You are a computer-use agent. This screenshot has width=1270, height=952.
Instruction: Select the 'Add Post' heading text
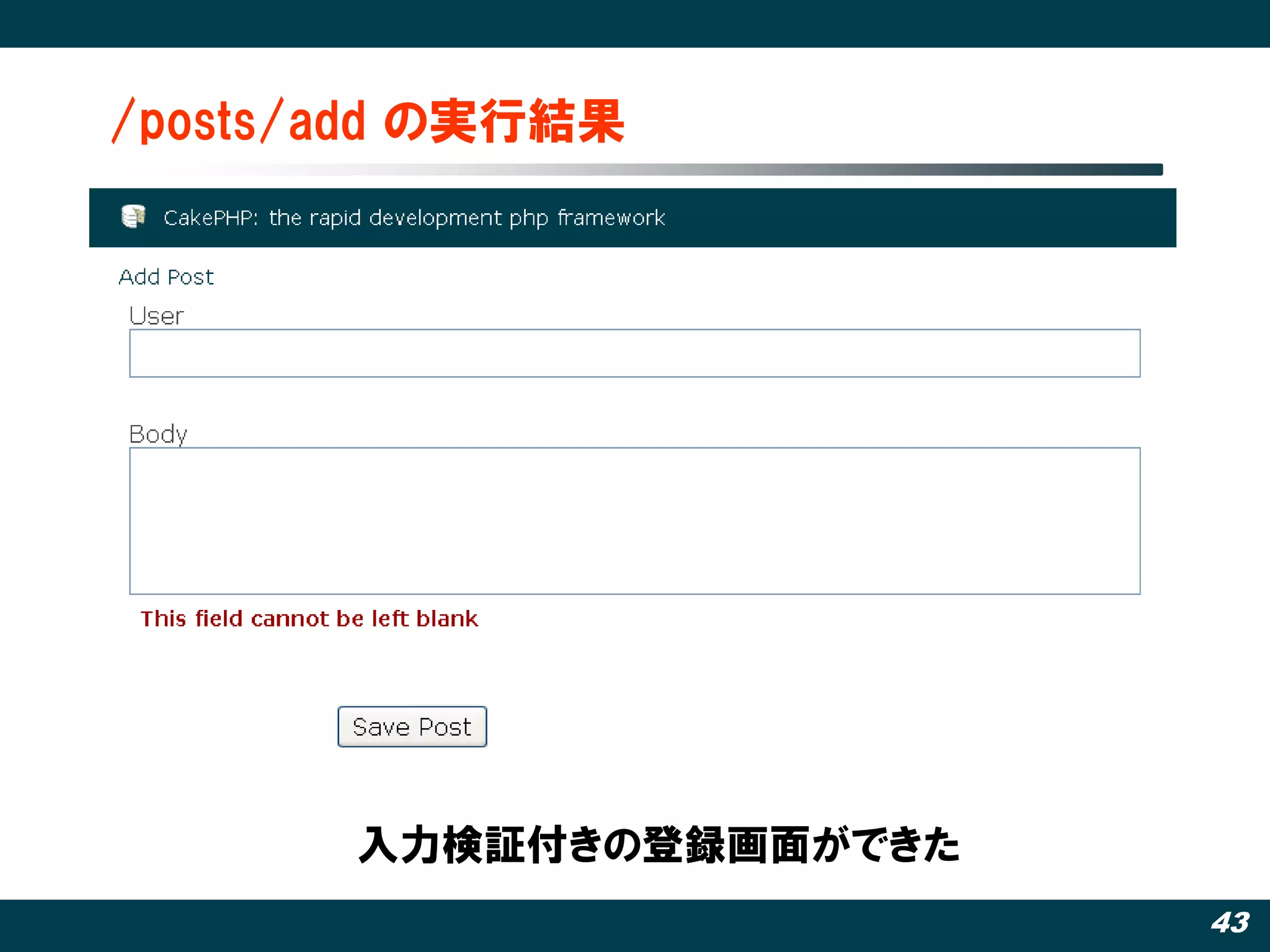(166, 276)
